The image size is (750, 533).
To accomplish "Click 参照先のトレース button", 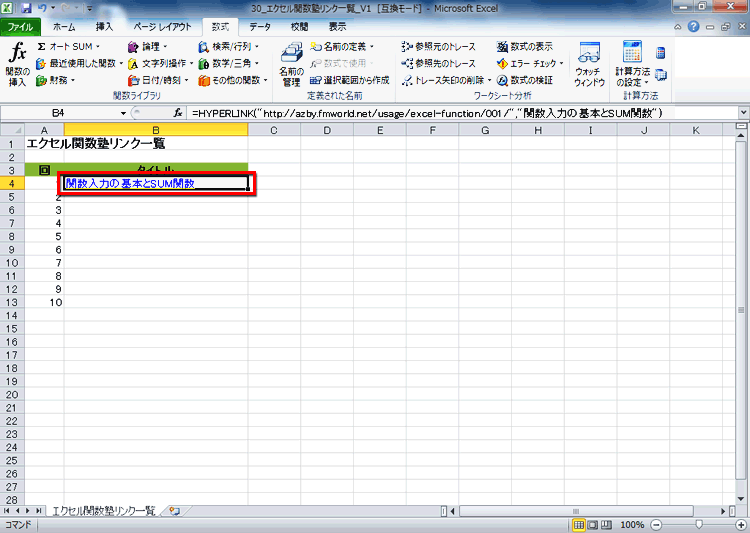I will [439, 63].
